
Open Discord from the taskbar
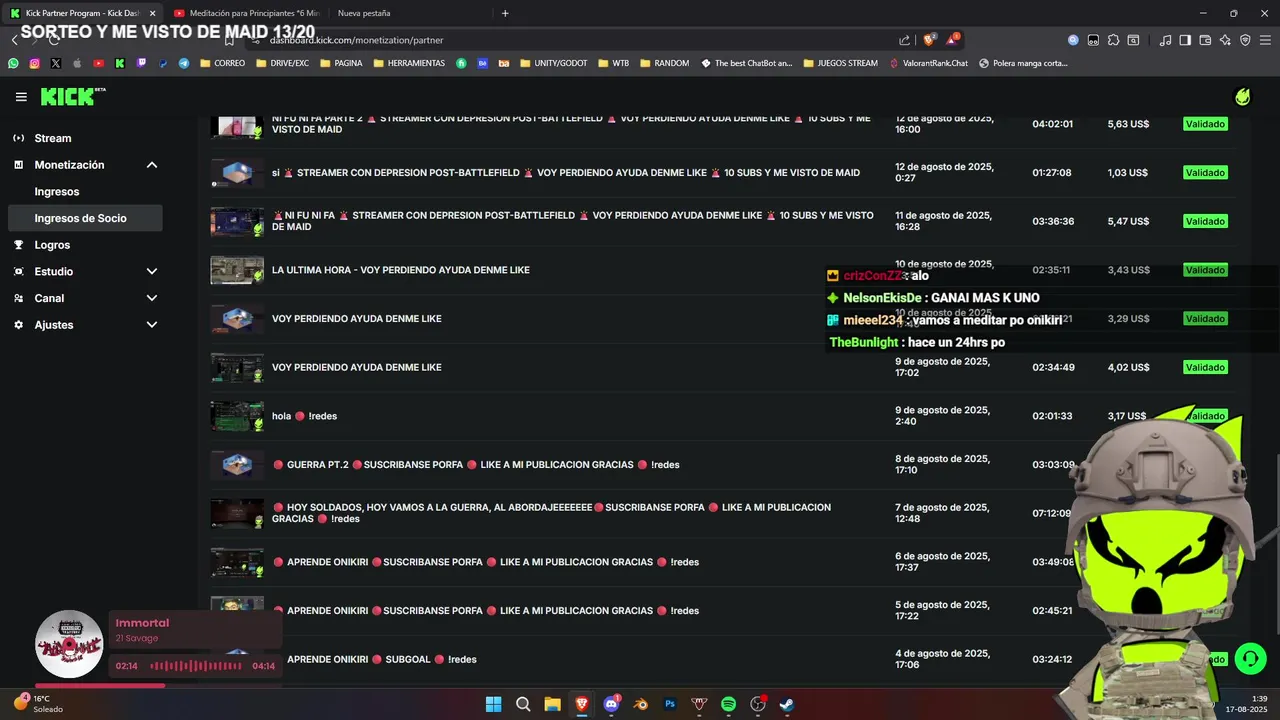click(x=611, y=704)
